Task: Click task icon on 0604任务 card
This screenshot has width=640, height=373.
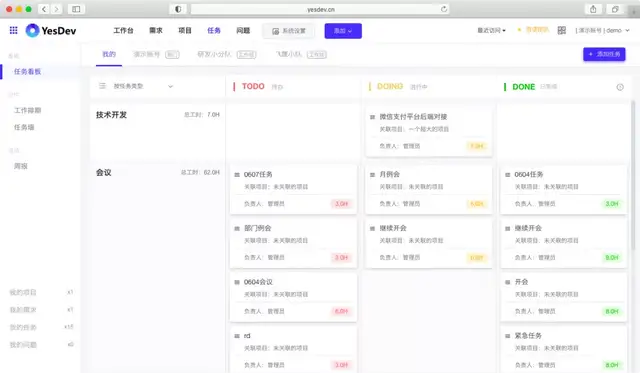Action: tap(507, 175)
